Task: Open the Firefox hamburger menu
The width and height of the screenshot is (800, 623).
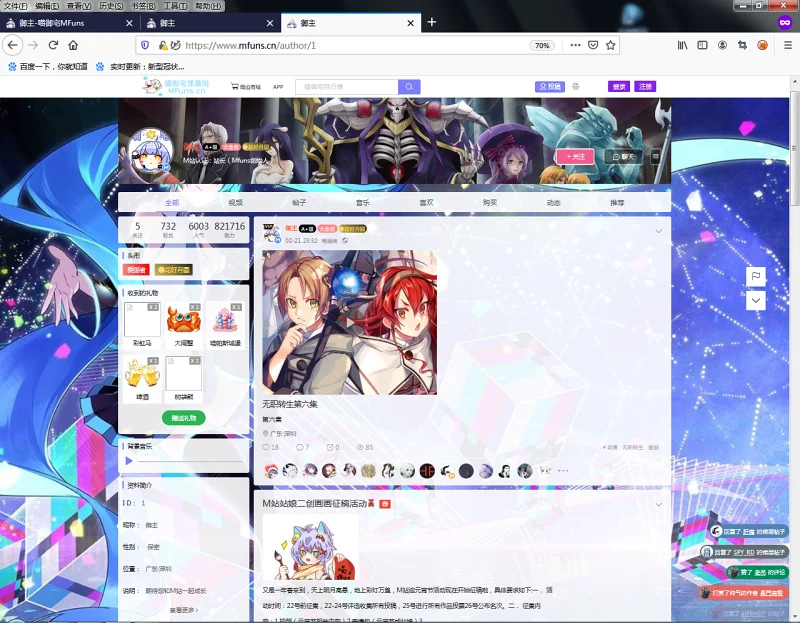Action: [x=788, y=45]
